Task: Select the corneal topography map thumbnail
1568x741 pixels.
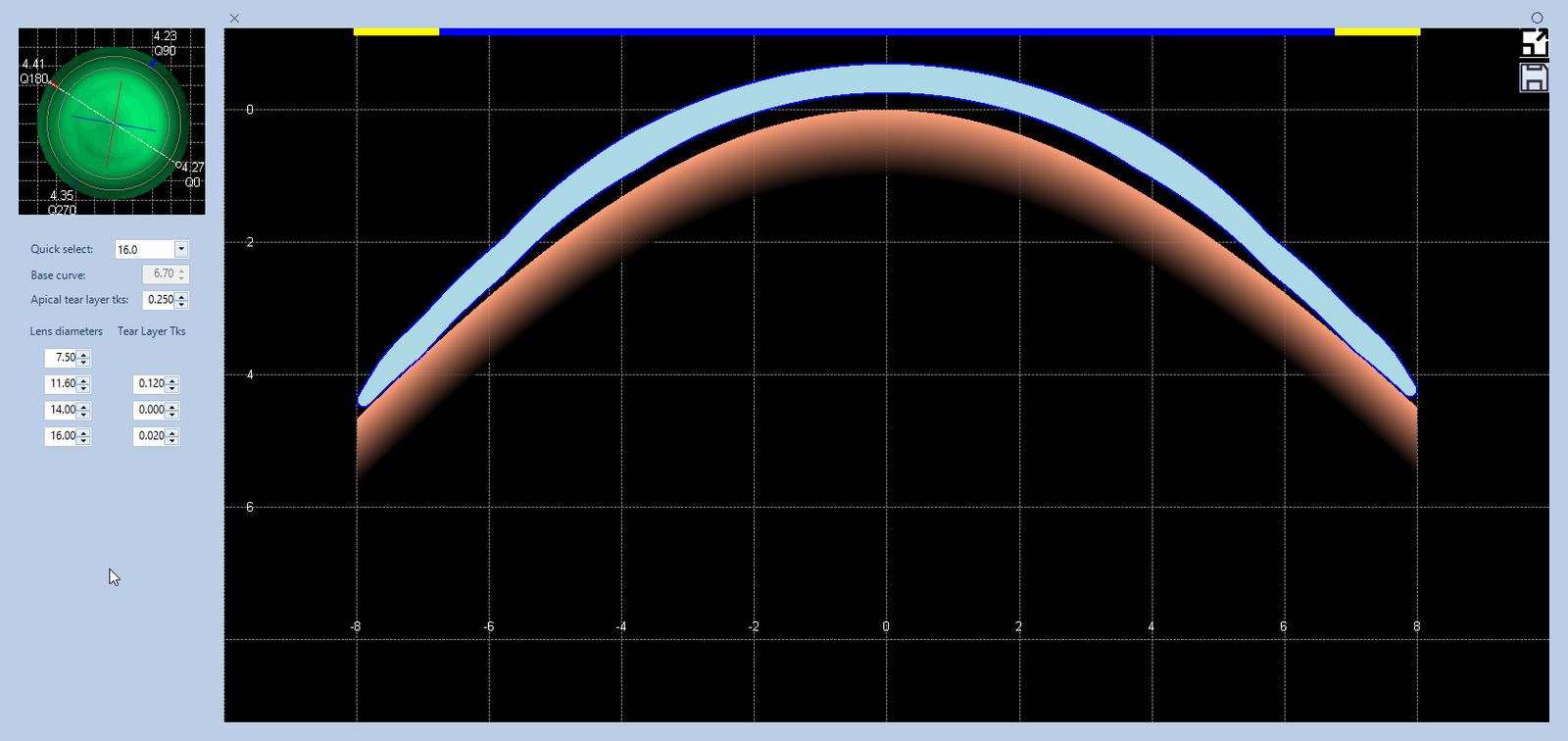Action: tap(112, 122)
